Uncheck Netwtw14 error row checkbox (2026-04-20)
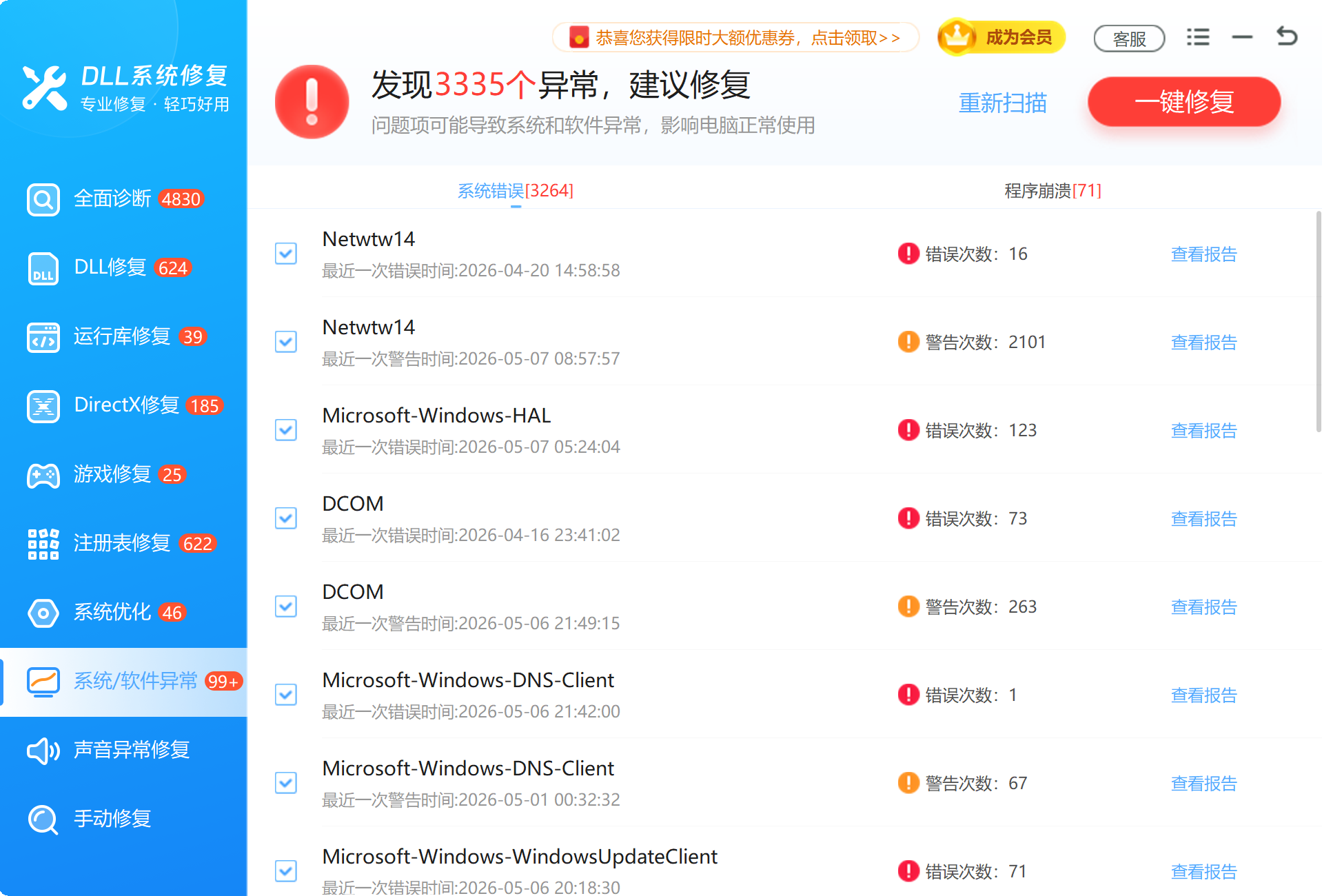1322x896 pixels. pos(286,254)
